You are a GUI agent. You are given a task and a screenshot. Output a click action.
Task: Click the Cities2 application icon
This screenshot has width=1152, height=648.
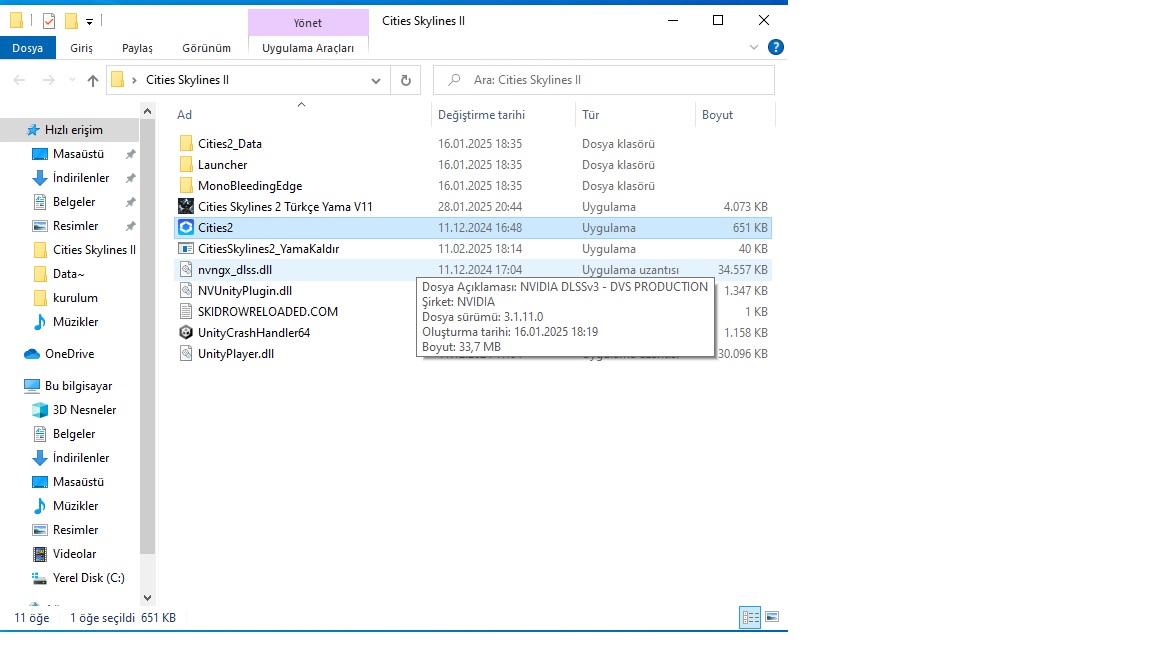(x=186, y=228)
